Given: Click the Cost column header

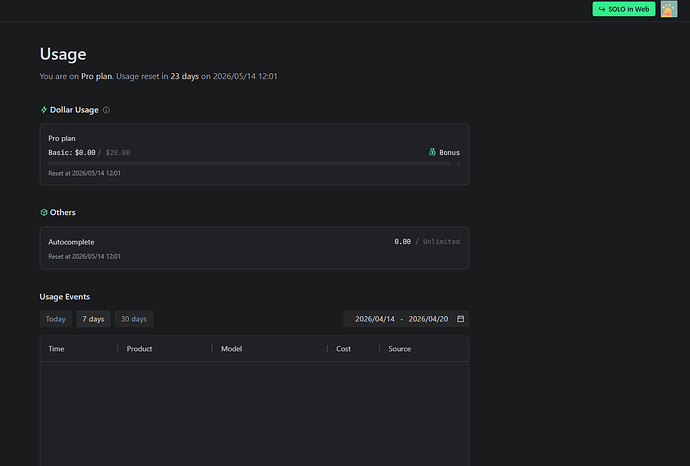Looking at the screenshot, I should pos(343,349).
